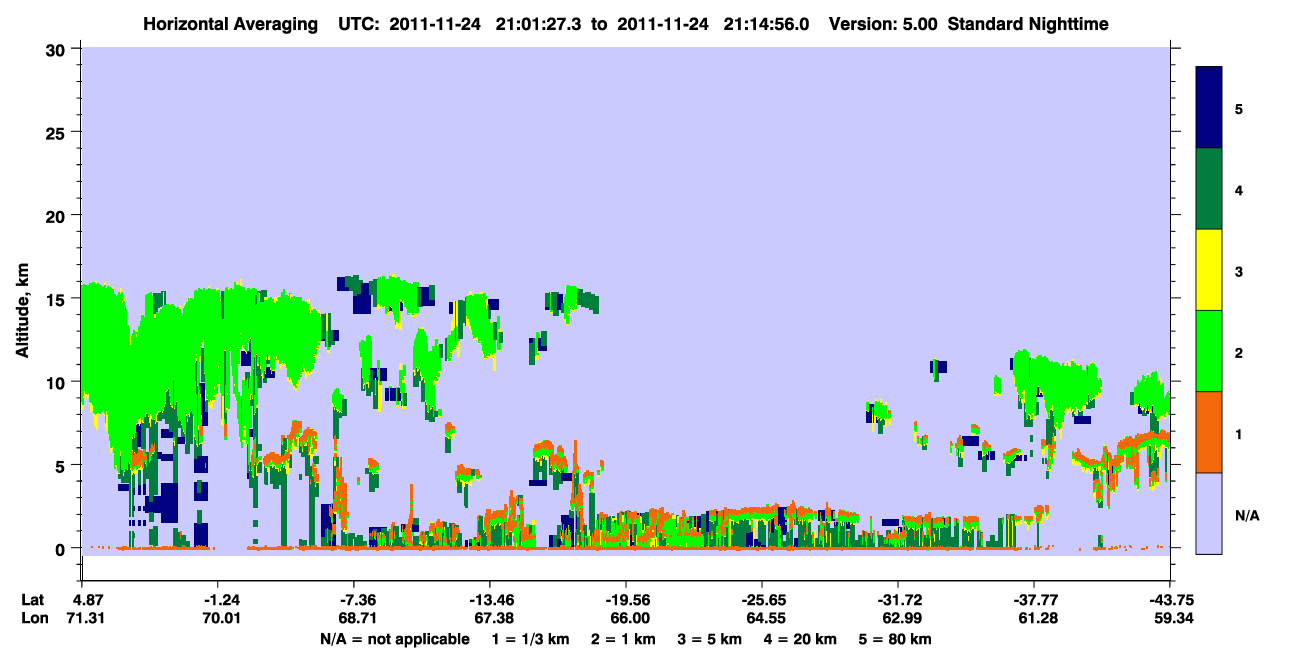Click the N/A = not applicable legend text
Screen dimensions: 1300x667
[x=395, y=639]
